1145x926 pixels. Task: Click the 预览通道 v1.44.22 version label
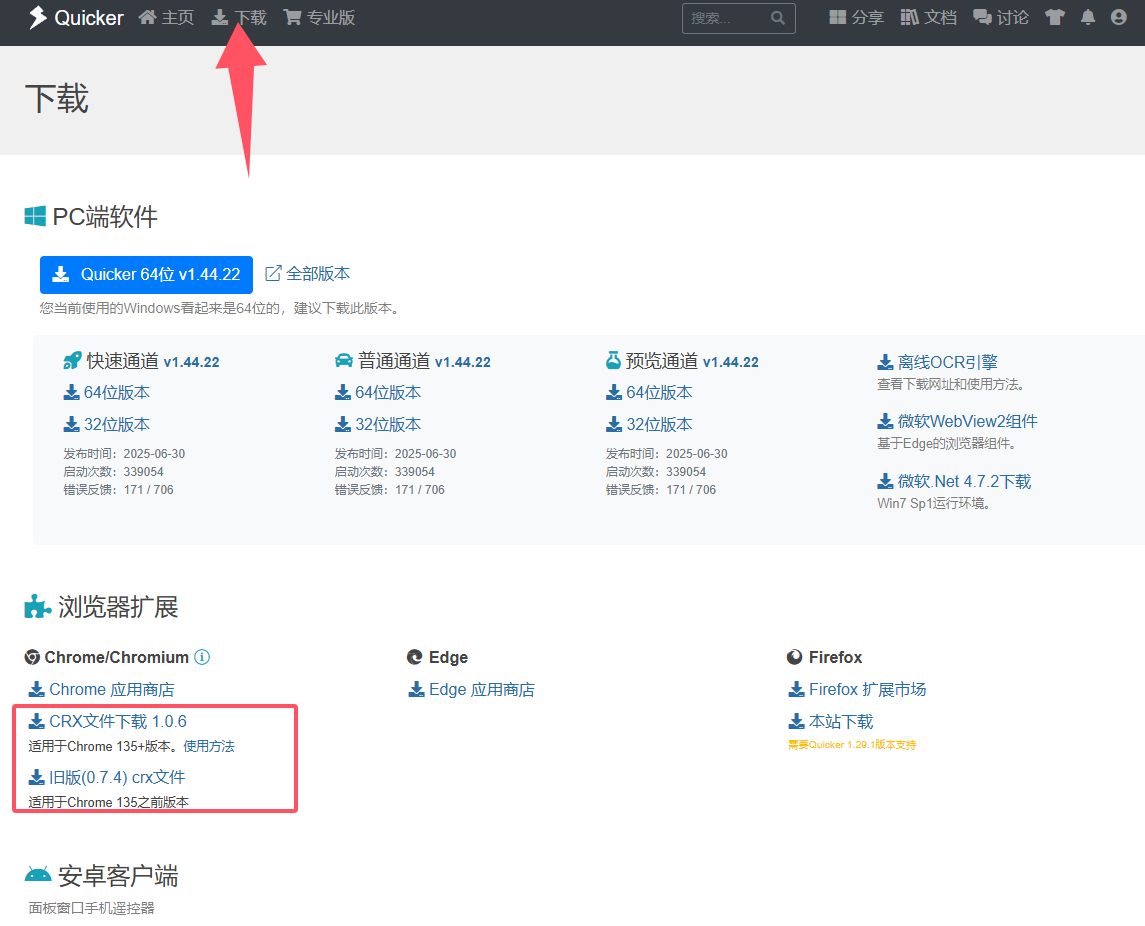click(731, 362)
